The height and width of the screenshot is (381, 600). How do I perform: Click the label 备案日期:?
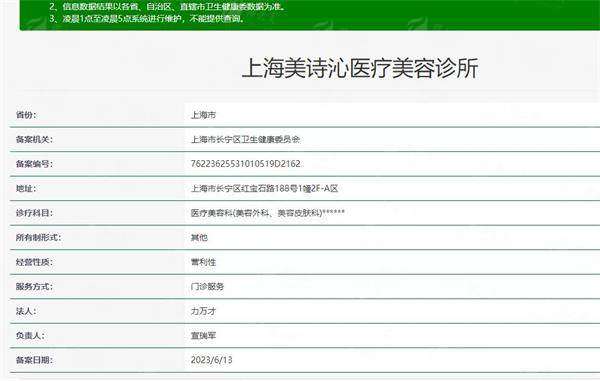tap(34, 360)
